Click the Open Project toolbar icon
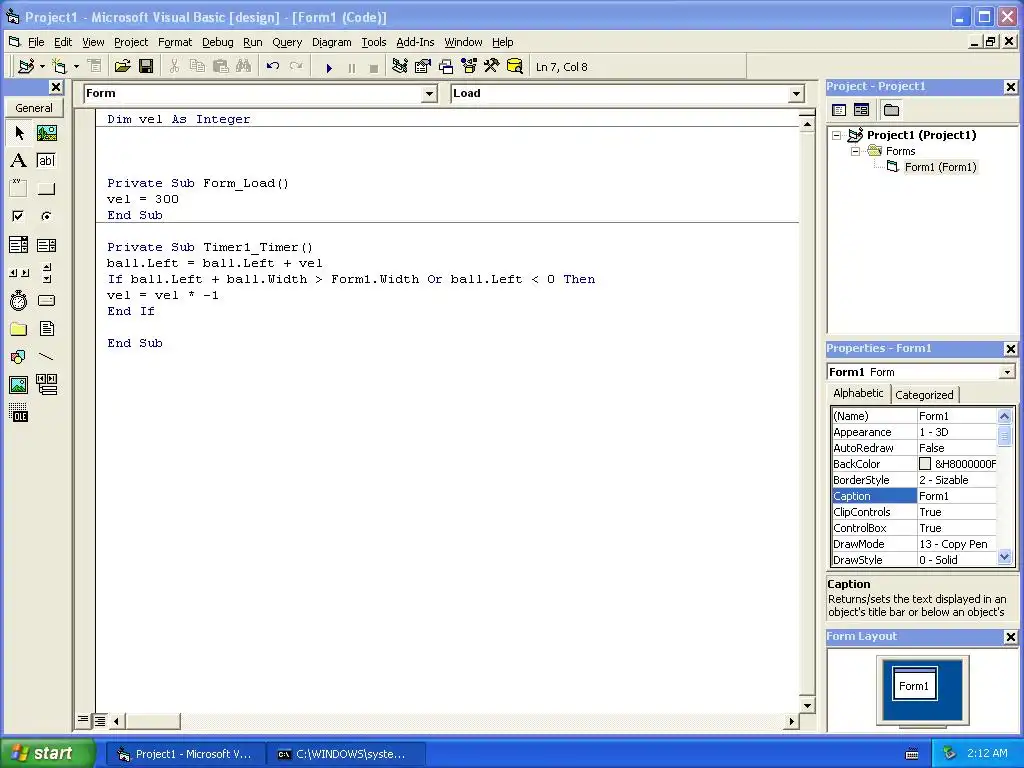The width and height of the screenshot is (1024, 768). click(x=122, y=67)
